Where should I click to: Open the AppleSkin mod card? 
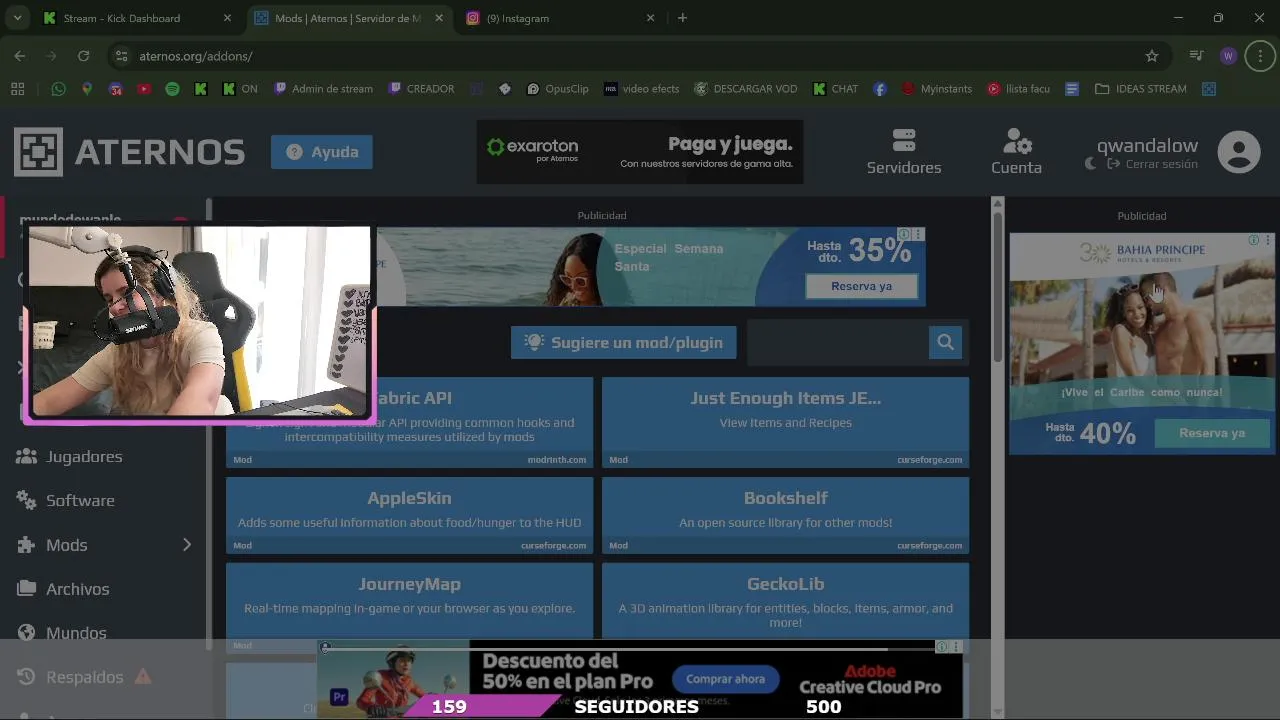coord(409,515)
